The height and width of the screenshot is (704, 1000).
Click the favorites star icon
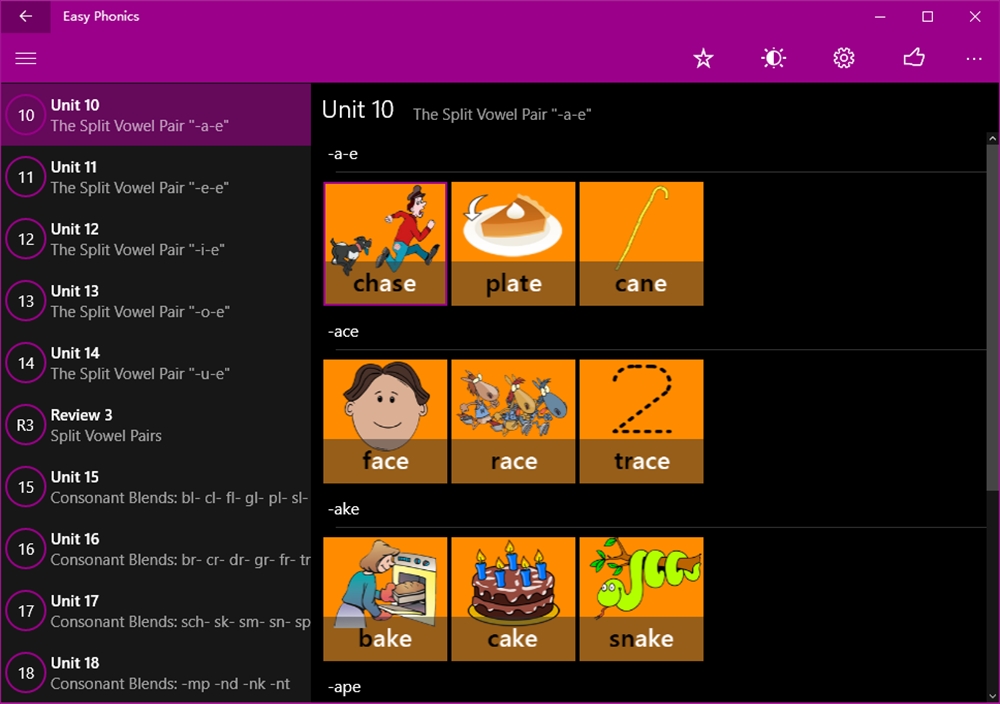703,58
